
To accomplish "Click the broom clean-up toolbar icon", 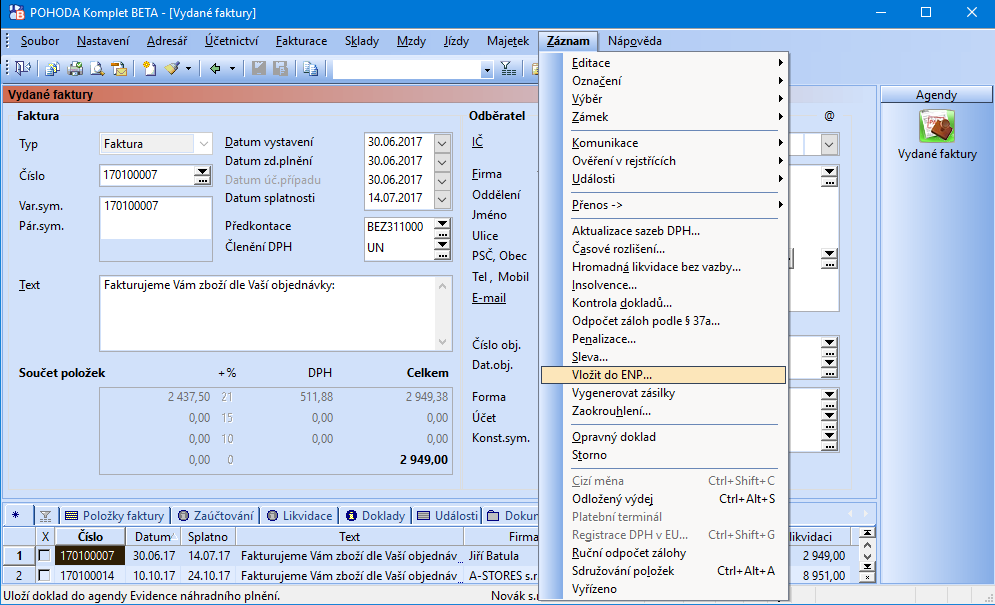I will coord(173,68).
